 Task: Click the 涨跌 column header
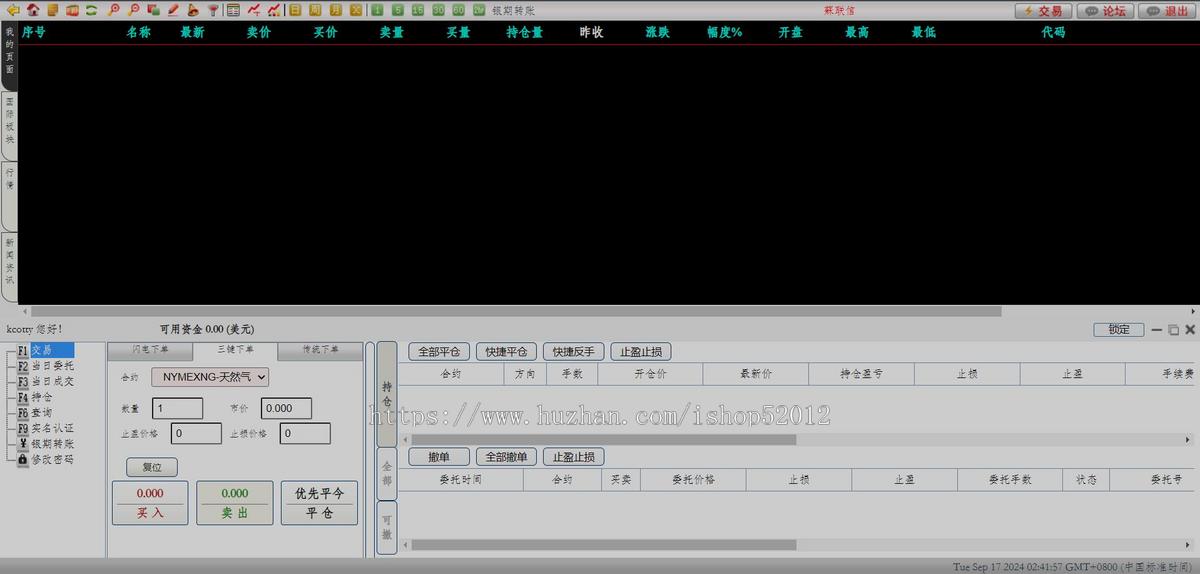click(657, 32)
